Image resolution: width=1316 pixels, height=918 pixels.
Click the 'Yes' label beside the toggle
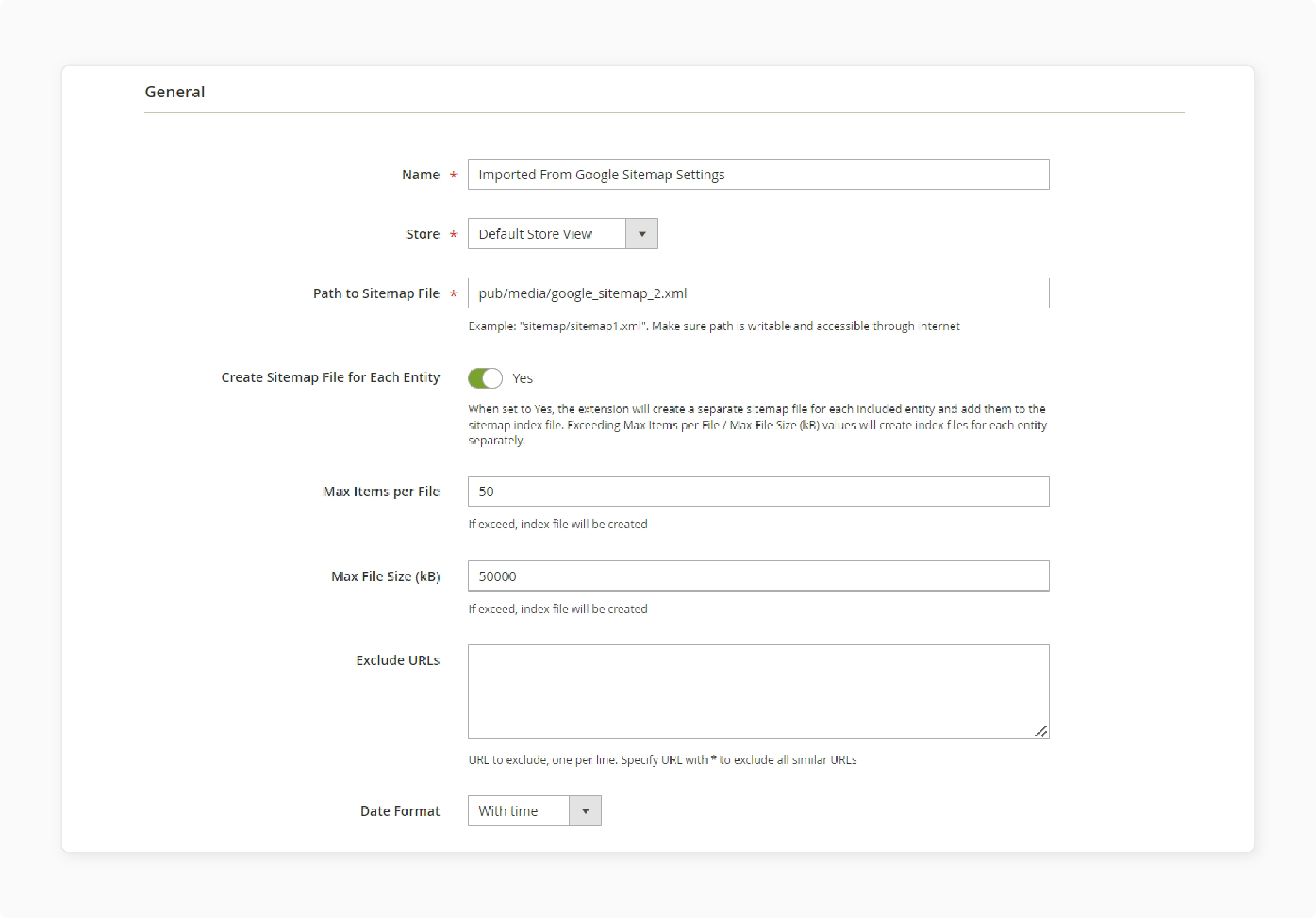tap(522, 378)
